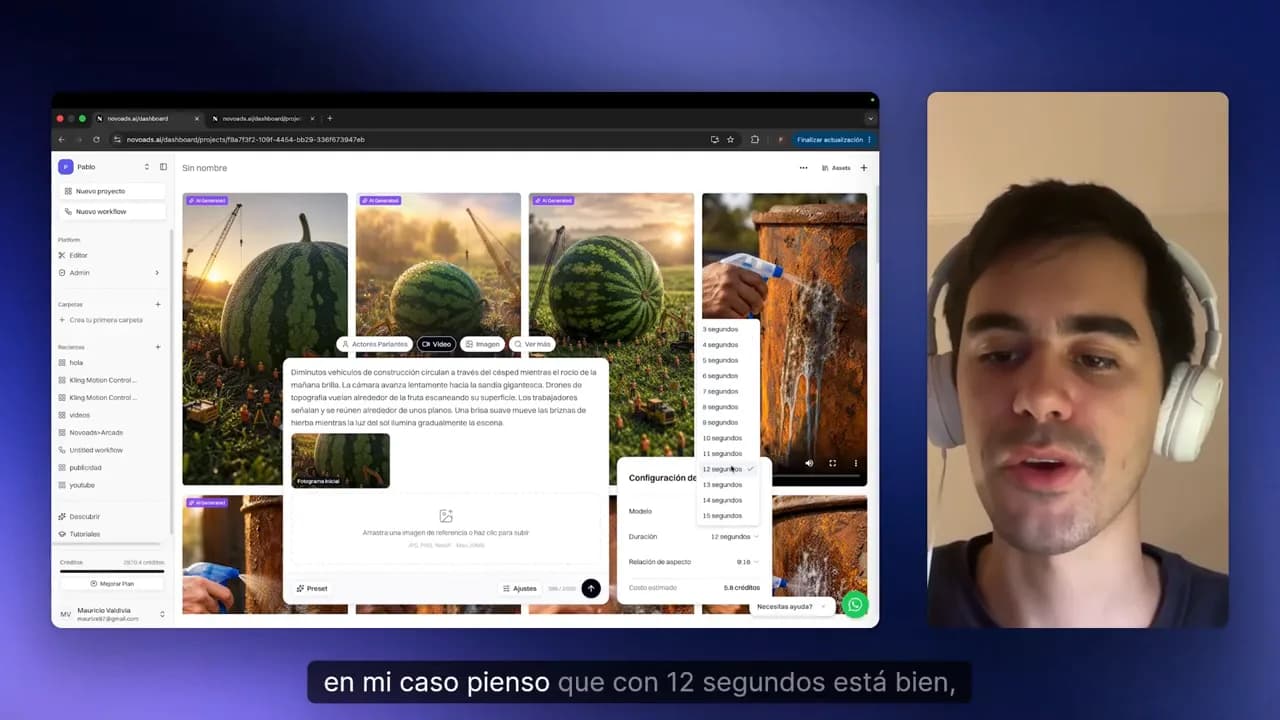Switch to second novoads.ai browser tab
Screen dimensions: 1280x720
coord(262,118)
